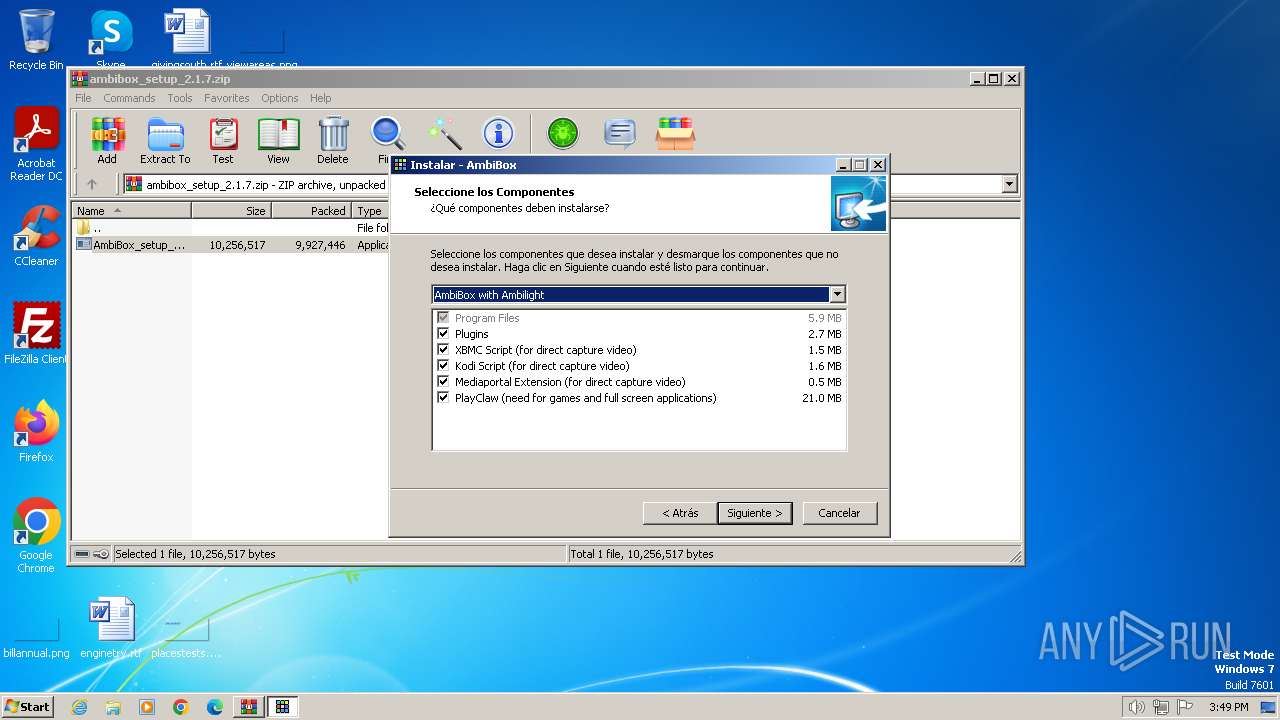Open the Favorites menu

pyautogui.click(x=227, y=98)
